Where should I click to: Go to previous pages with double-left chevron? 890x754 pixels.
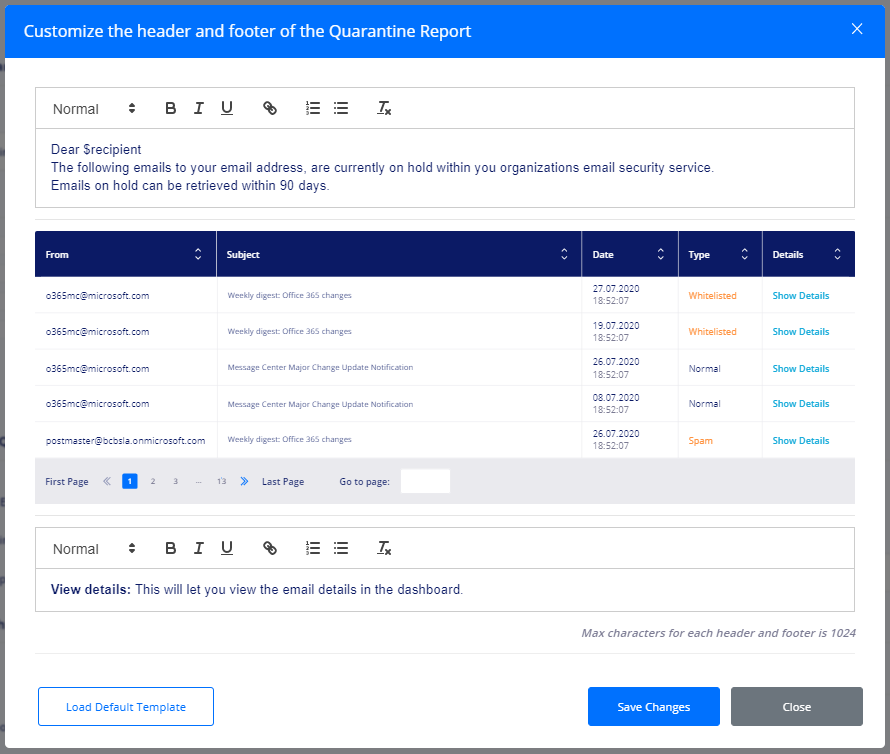(107, 481)
